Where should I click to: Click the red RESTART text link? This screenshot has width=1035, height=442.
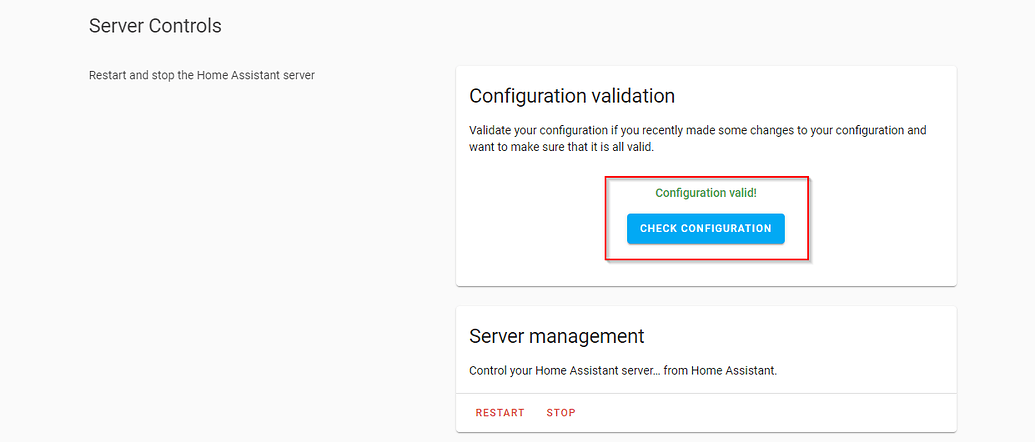[500, 413]
